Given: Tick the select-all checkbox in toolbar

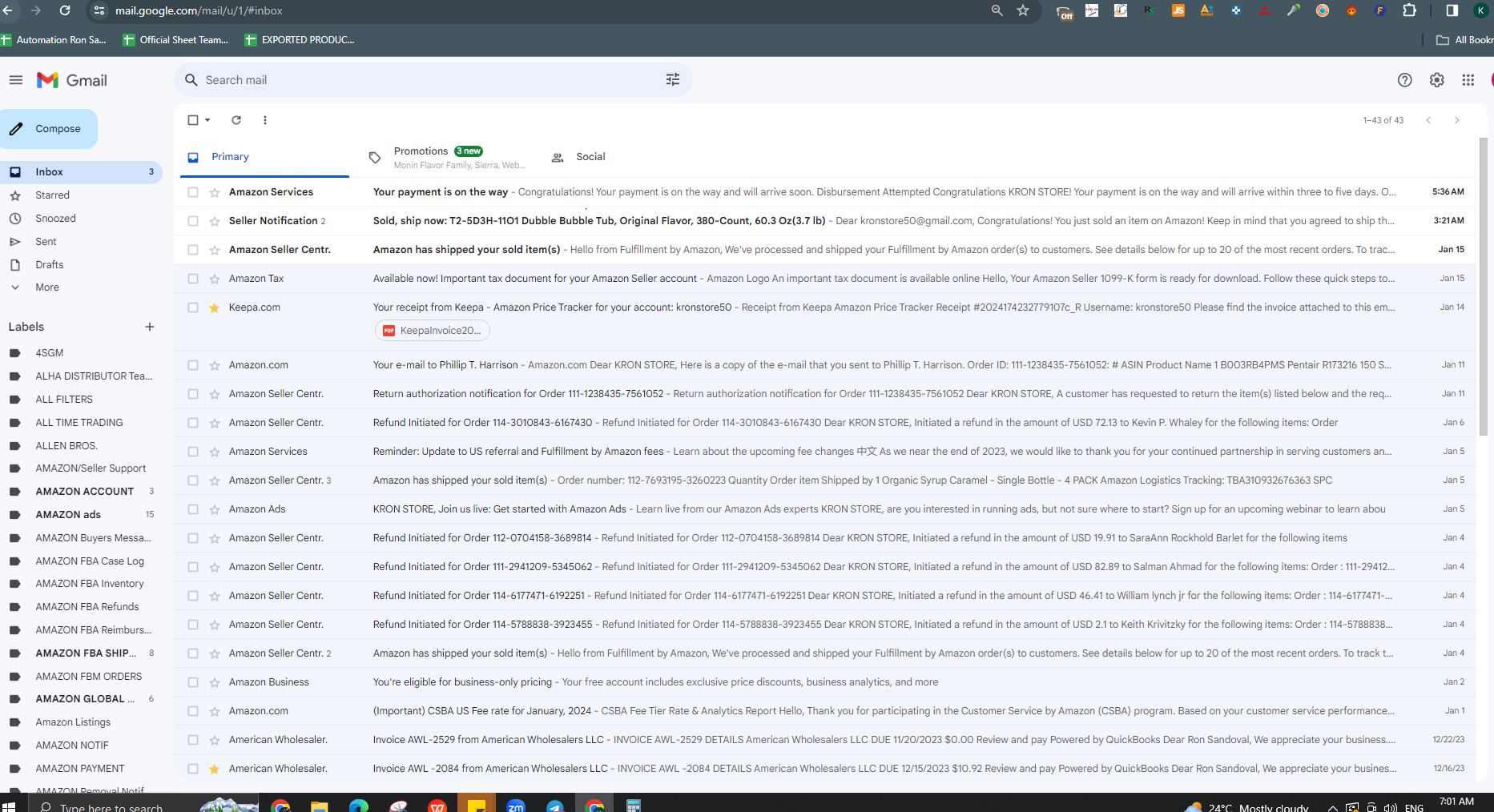Looking at the screenshot, I should (x=193, y=120).
